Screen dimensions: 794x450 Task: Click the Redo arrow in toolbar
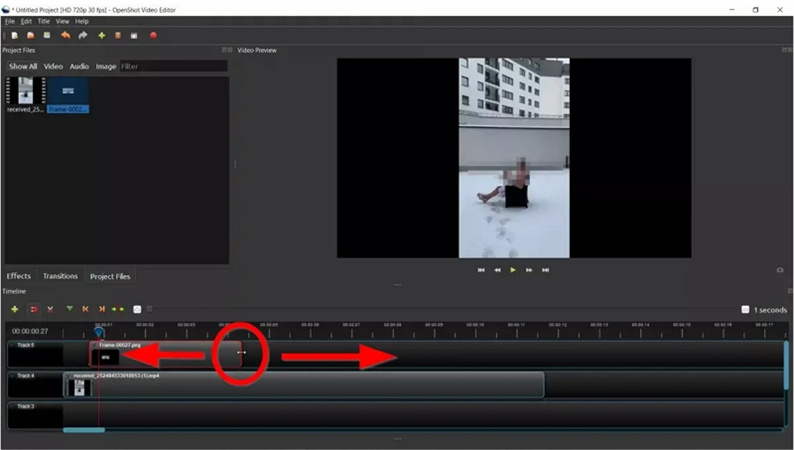(x=83, y=35)
